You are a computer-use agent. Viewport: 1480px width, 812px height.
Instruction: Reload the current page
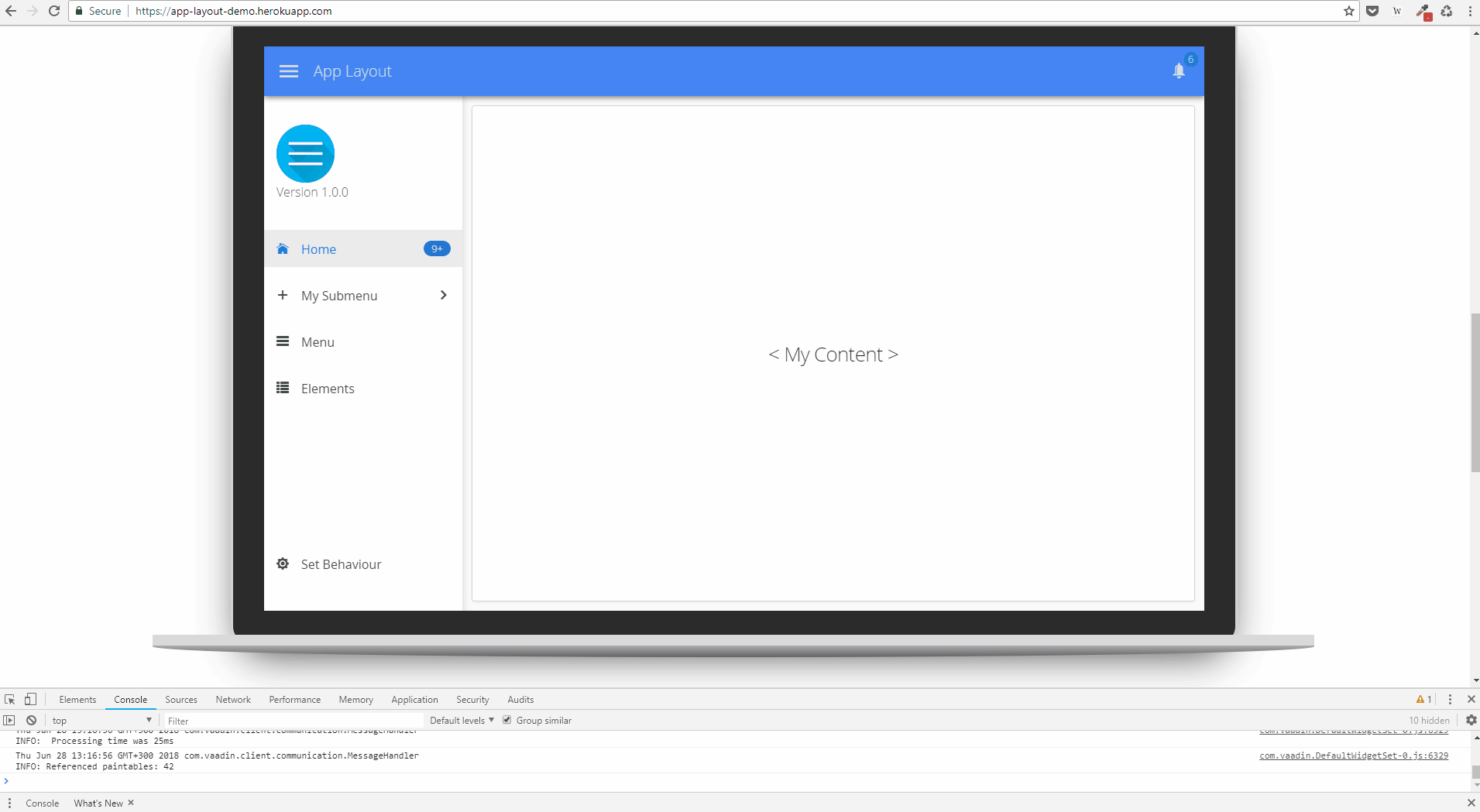[x=54, y=11]
